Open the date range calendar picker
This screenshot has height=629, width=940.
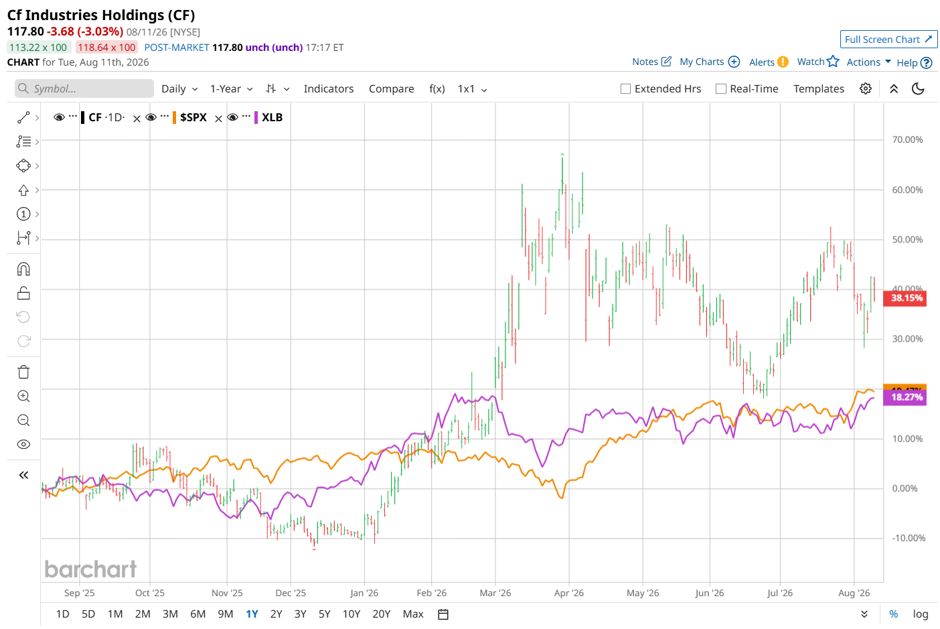click(x=443, y=614)
